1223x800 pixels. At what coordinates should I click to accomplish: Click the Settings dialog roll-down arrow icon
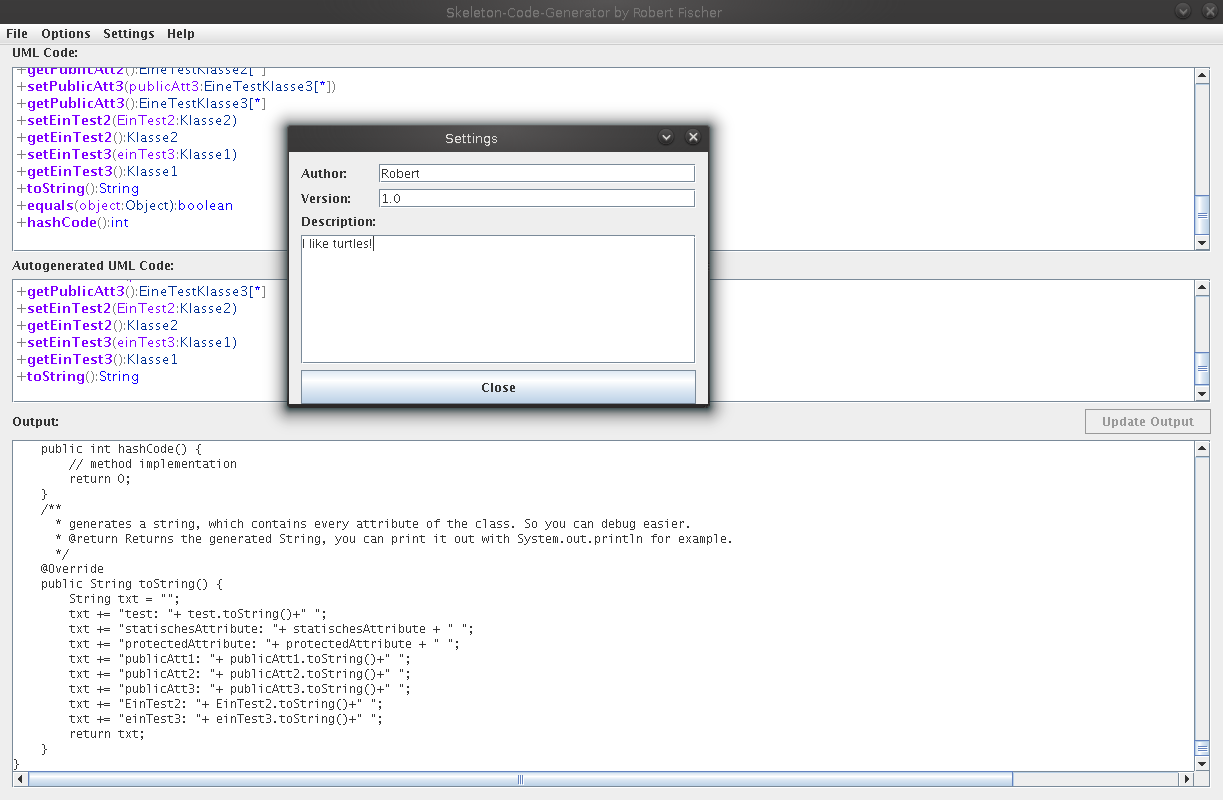coord(666,137)
